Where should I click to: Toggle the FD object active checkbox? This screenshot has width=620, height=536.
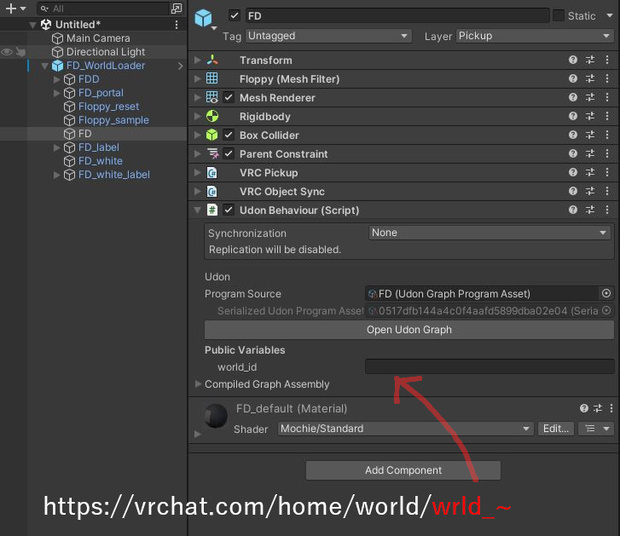pyautogui.click(x=234, y=15)
